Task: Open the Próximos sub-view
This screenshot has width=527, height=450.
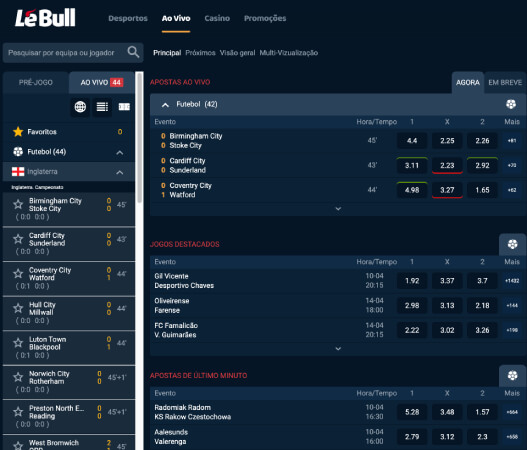Action: click(200, 53)
